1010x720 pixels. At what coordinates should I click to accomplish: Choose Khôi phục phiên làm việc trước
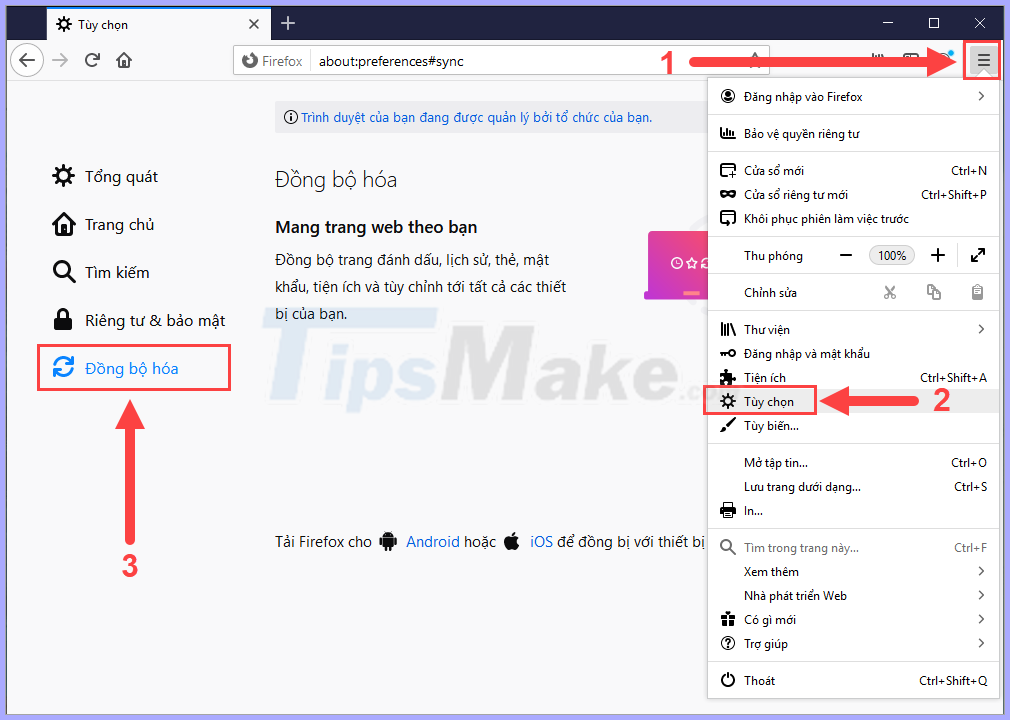tap(853, 219)
